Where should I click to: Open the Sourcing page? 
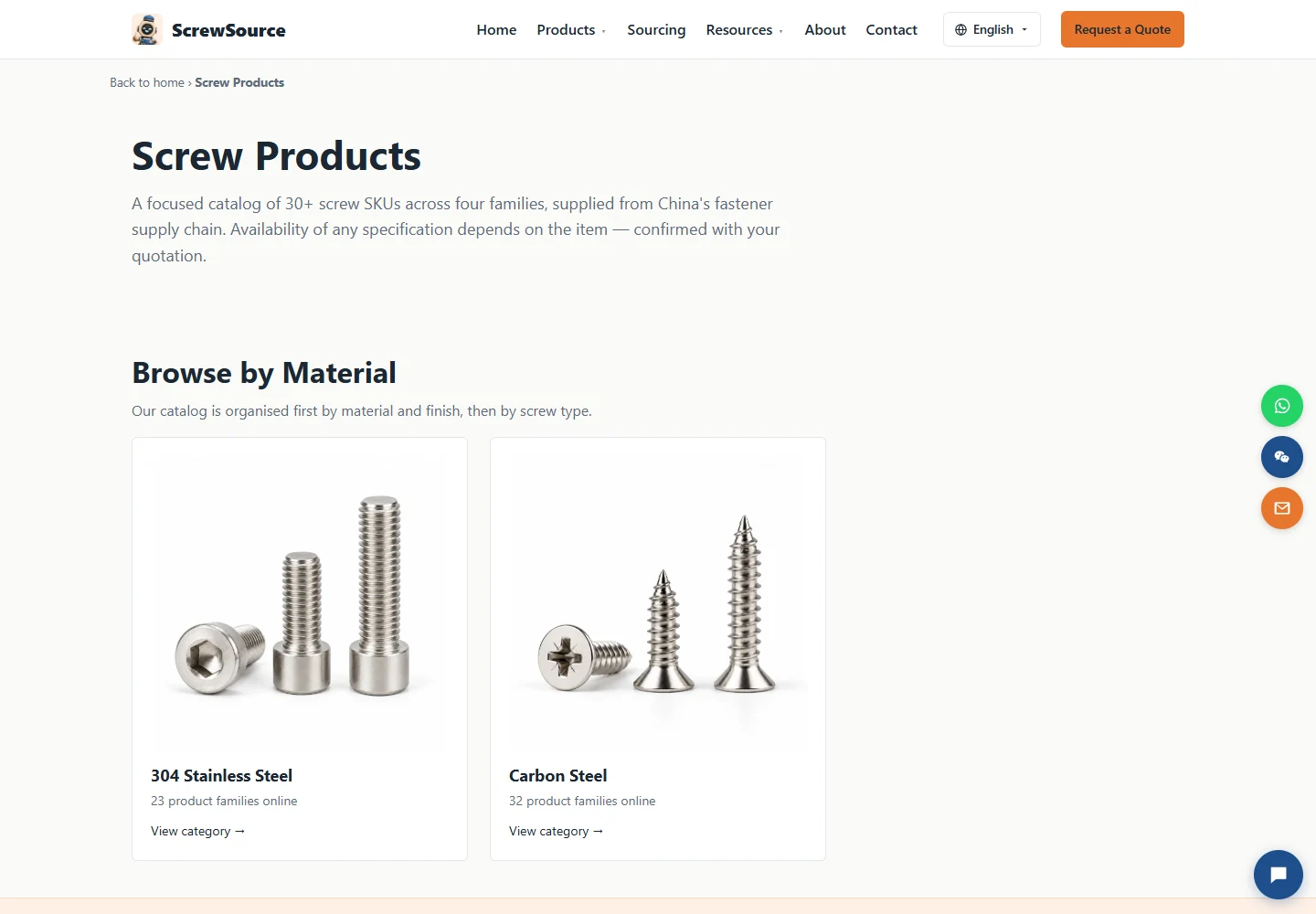click(656, 29)
